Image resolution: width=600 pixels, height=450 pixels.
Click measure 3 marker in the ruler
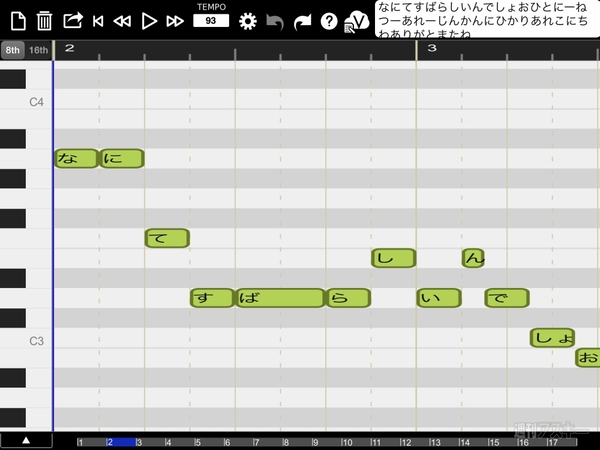click(x=432, y=48)
